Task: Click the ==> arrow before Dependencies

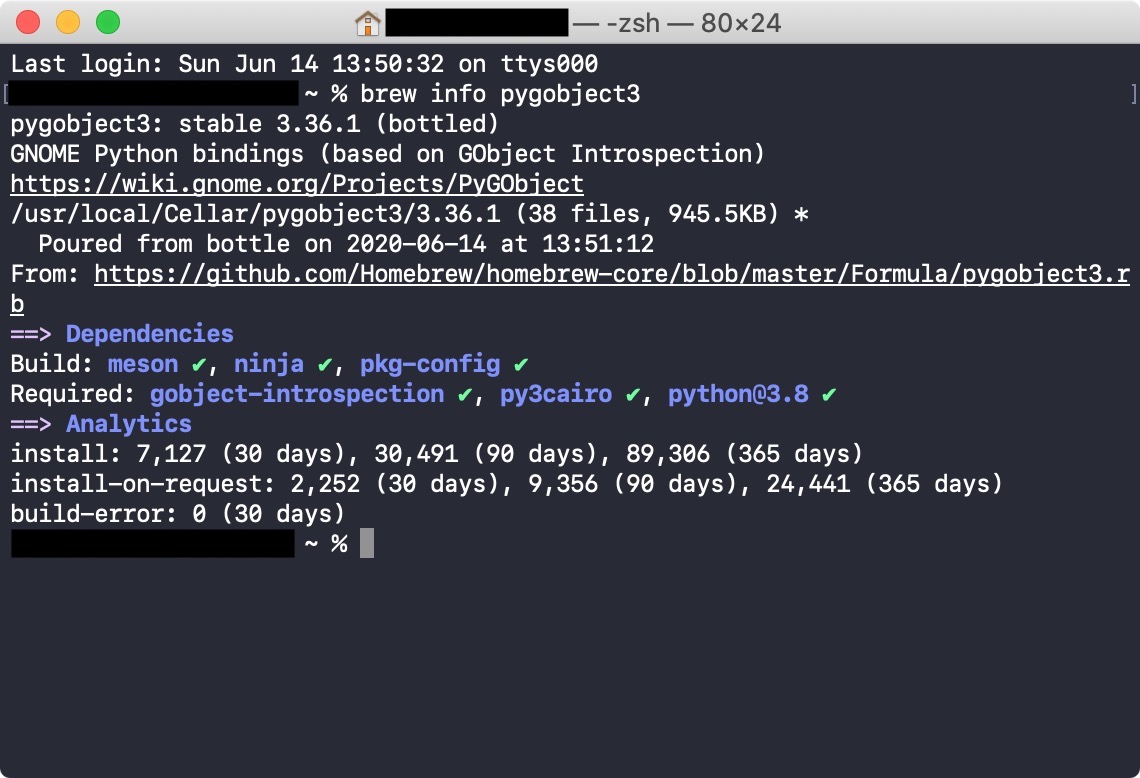Action: pos(31,334)
